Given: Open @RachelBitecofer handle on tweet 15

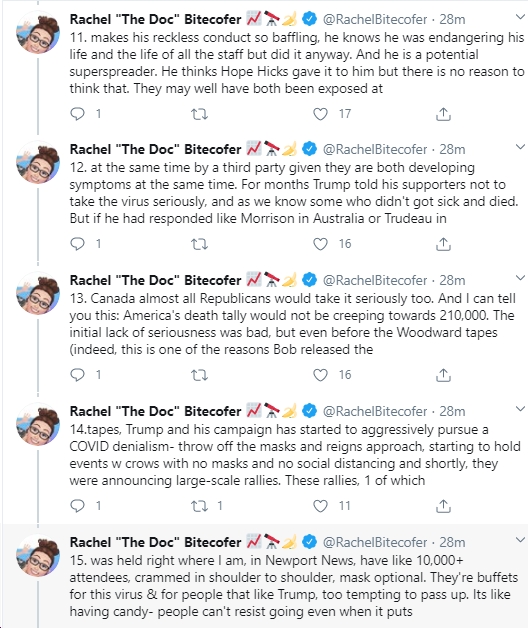Looking at the screenshot, I should pos(375,542).
